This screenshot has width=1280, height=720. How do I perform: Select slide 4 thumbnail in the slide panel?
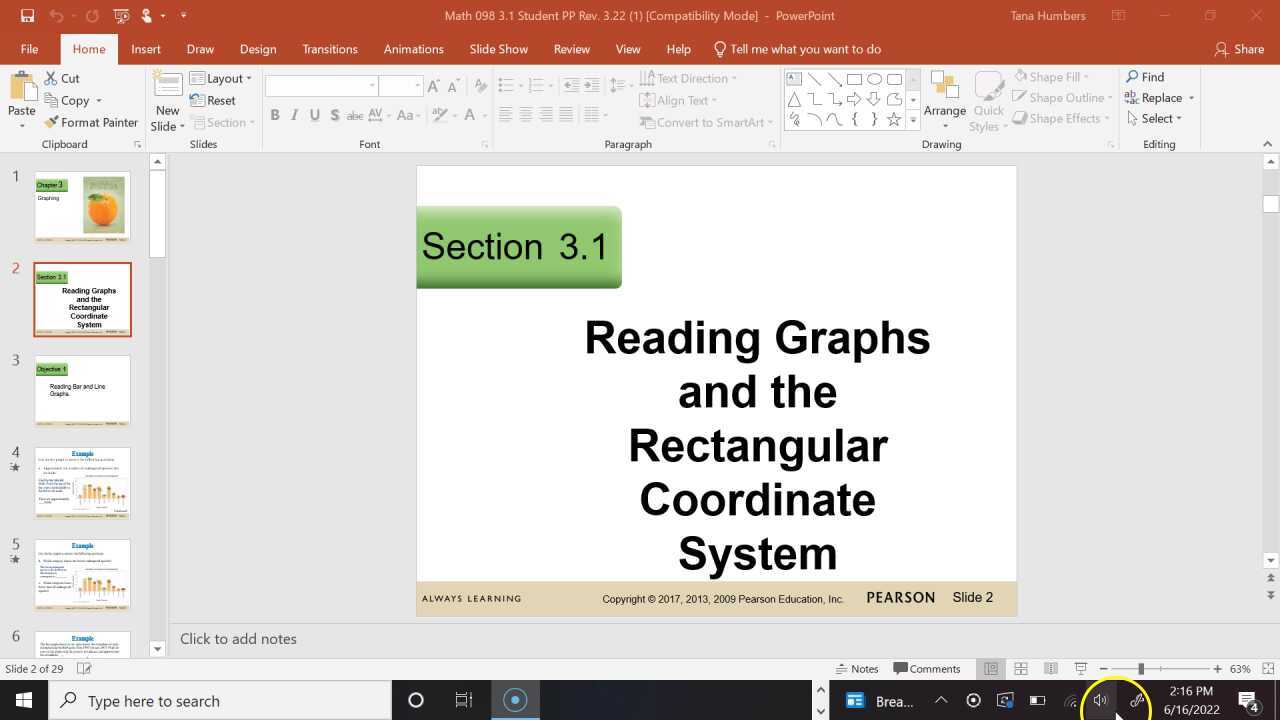click(82, 482)
